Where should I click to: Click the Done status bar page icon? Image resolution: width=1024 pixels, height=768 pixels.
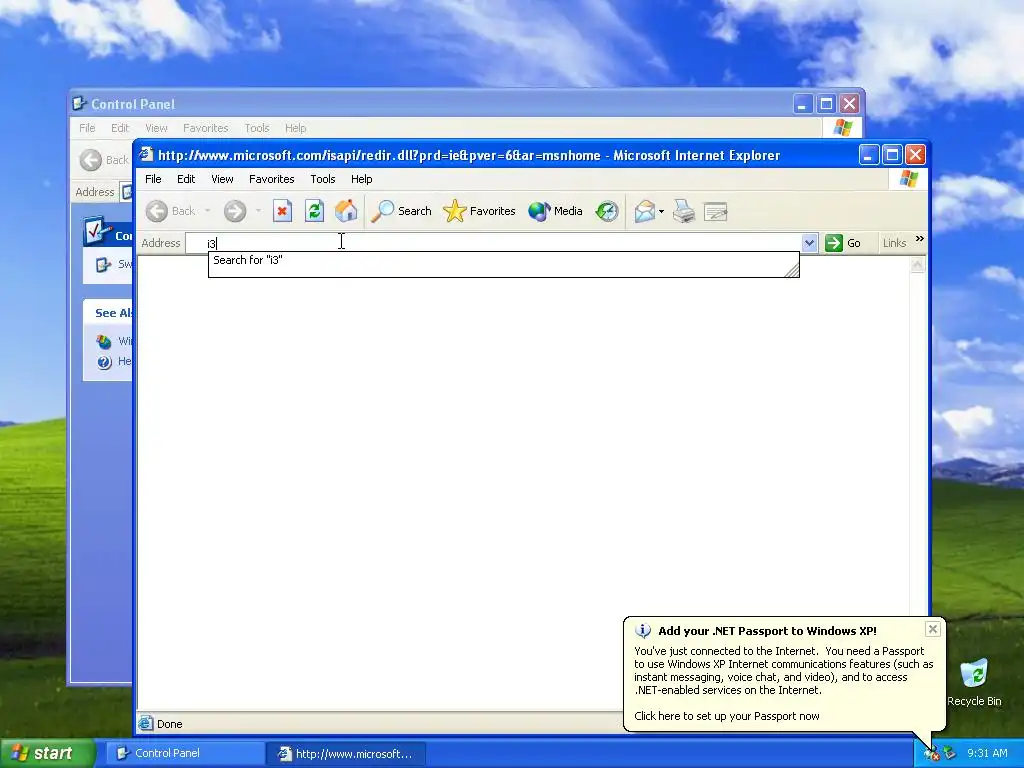[146, 723]
